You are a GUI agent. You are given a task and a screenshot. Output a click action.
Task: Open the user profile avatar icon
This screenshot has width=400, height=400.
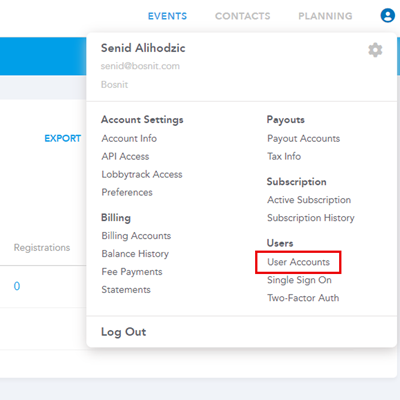coord(388,16)
